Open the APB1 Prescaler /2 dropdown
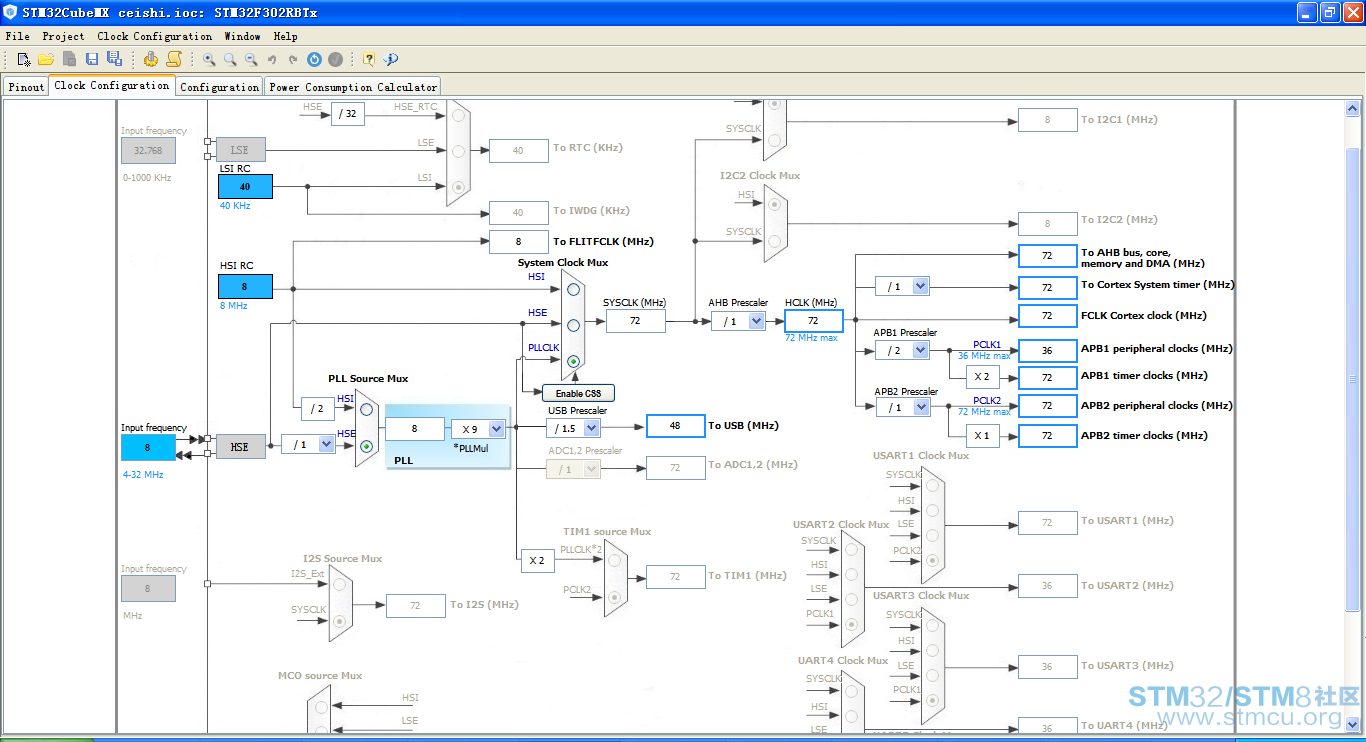Image resolution: width=1366 pixels, height=742 pixels. click(920, 351)
